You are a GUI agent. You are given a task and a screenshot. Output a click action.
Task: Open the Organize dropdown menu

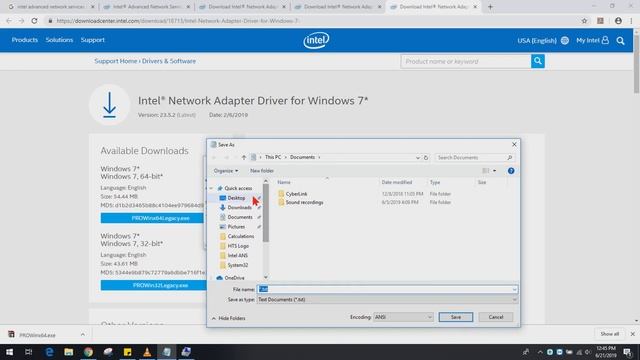(226, 171)
